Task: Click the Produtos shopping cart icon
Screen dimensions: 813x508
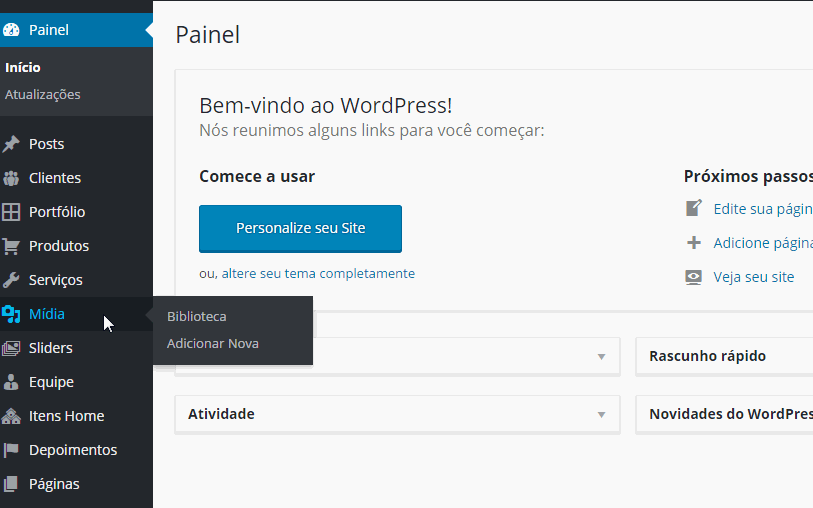Action: (12, 246)
